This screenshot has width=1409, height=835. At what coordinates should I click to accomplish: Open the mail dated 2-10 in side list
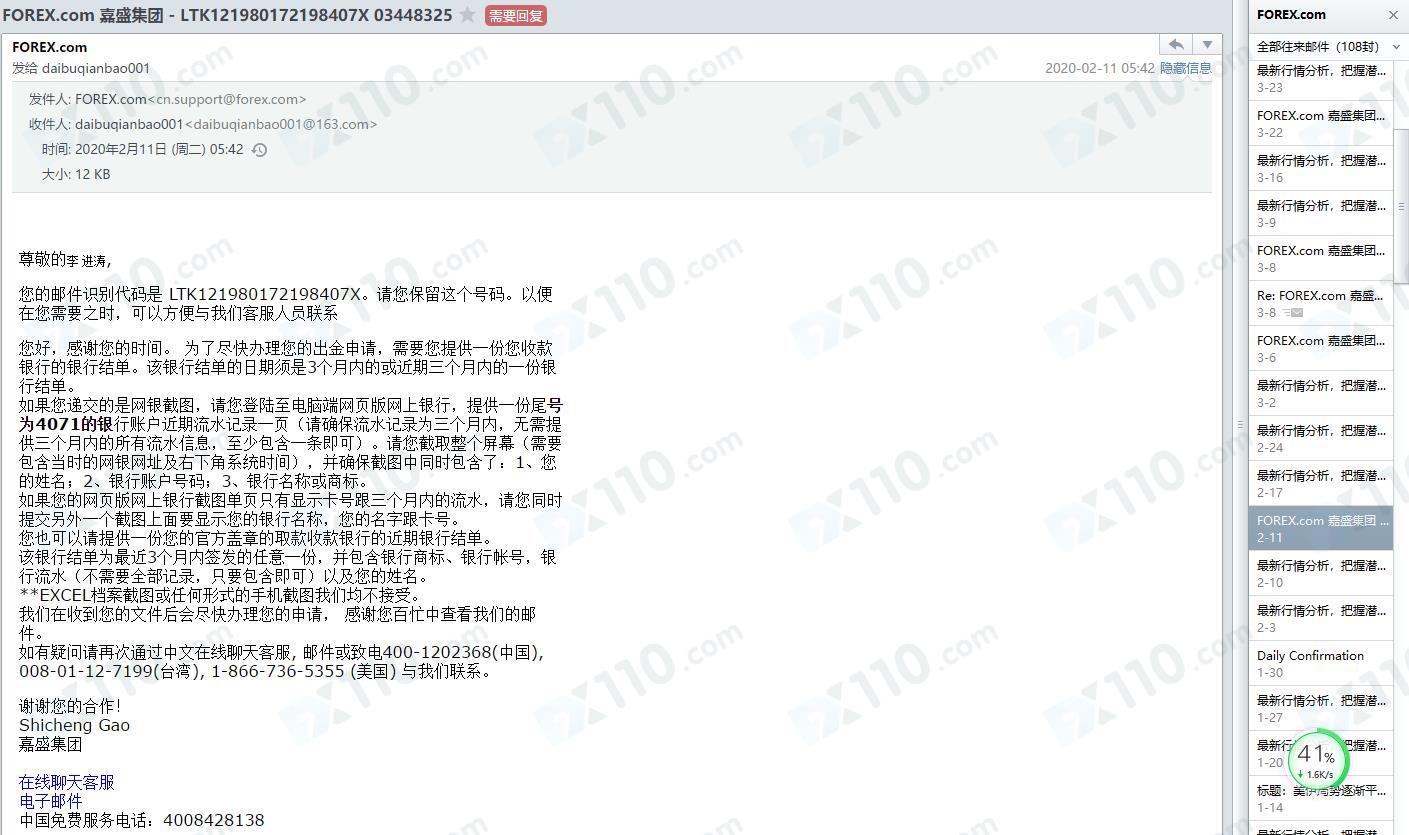point(1321,573)
